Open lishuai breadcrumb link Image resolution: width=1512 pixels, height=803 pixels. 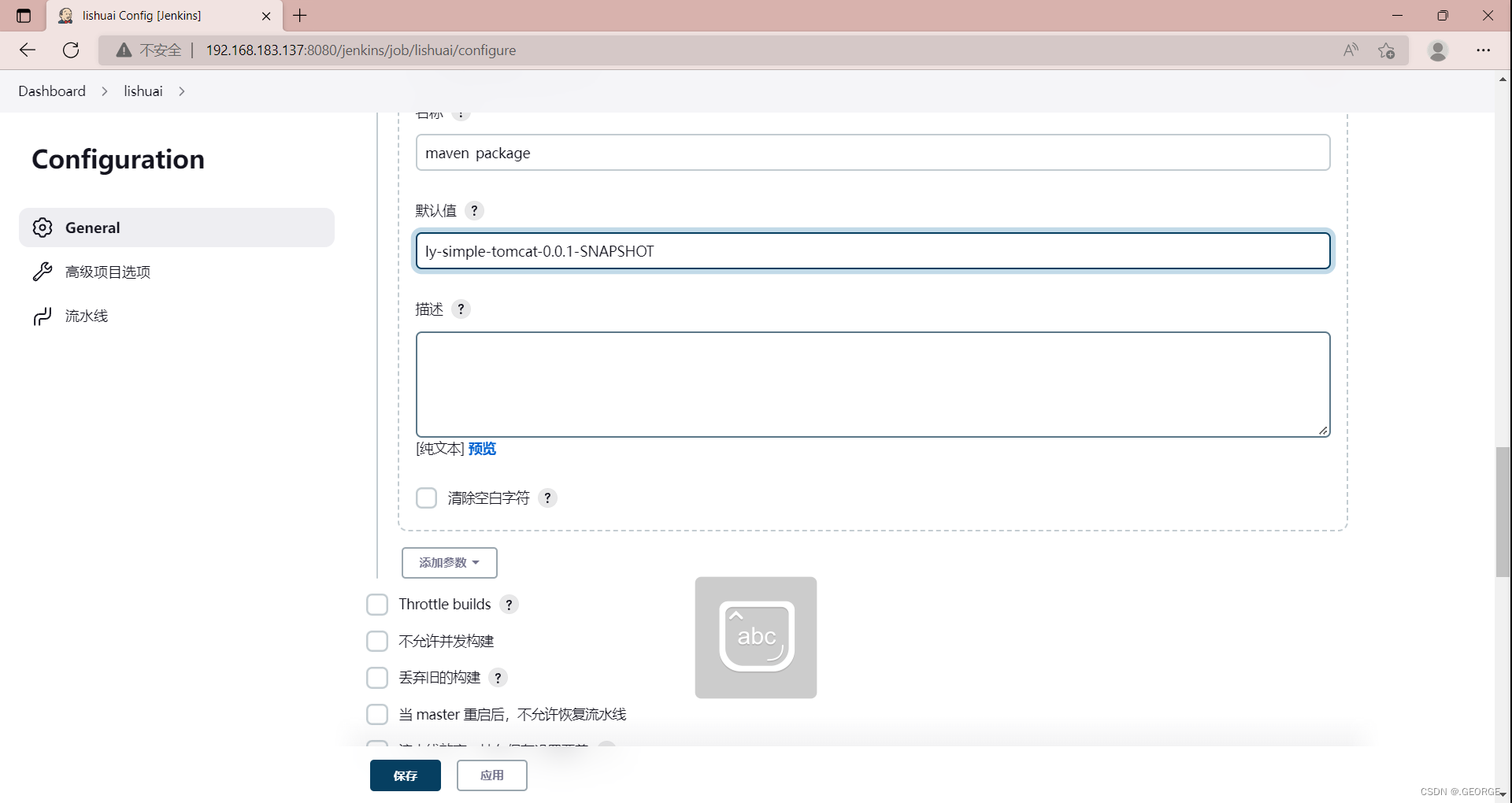pyautogui.click(x=143, y=91)
